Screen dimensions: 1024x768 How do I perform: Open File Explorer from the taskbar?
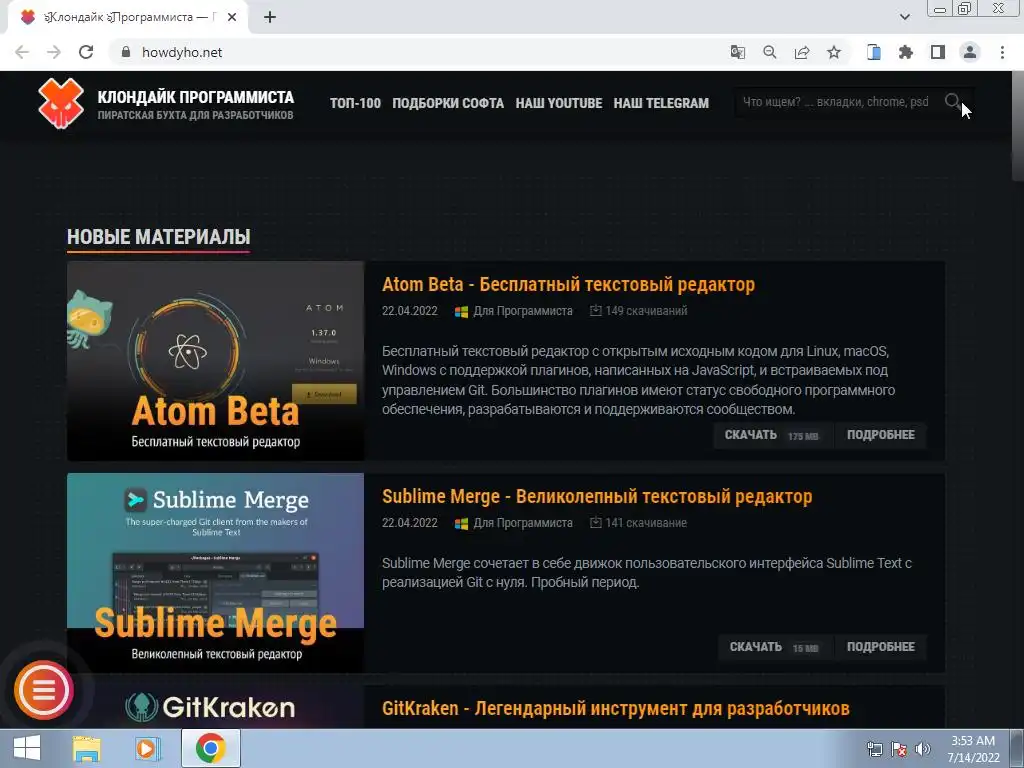(x=86, y=748)
